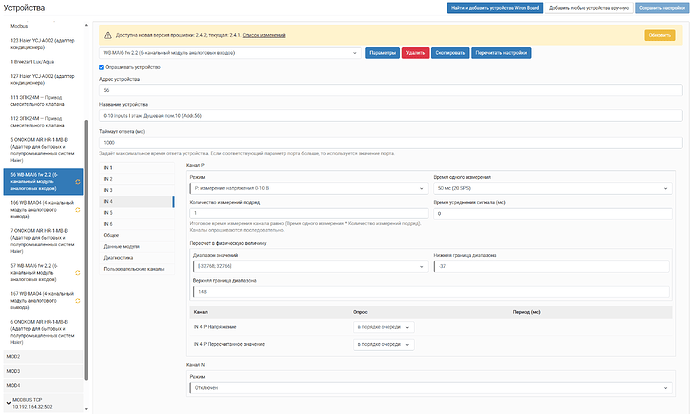Click the 'Скопировать' button
Image resolution: width=690 pixels, height=414 pixels.
(450, 53)
